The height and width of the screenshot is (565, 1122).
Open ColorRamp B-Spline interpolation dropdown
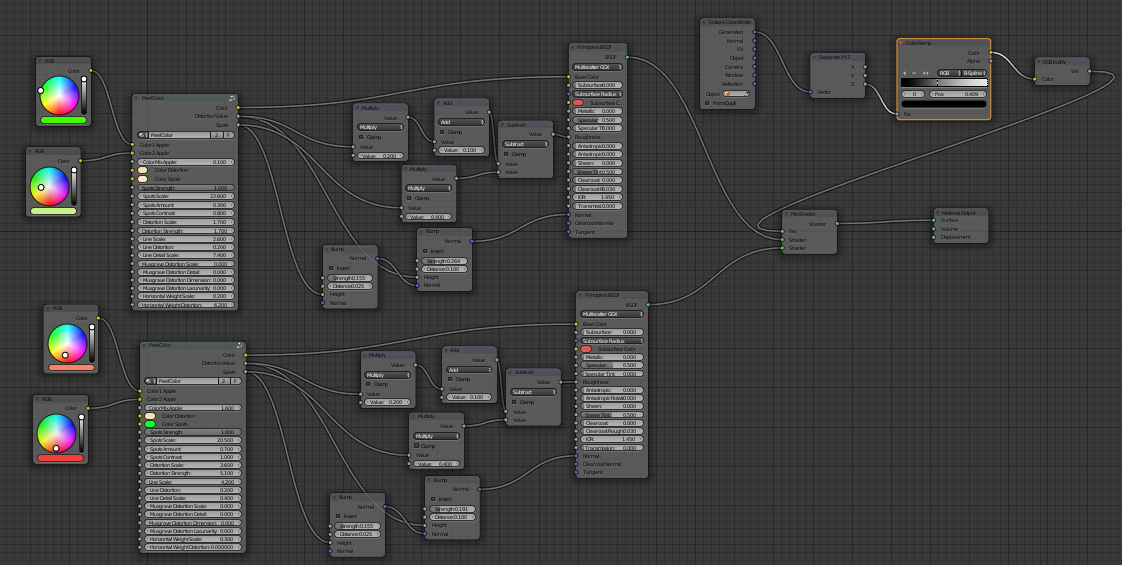coord(974,73)
